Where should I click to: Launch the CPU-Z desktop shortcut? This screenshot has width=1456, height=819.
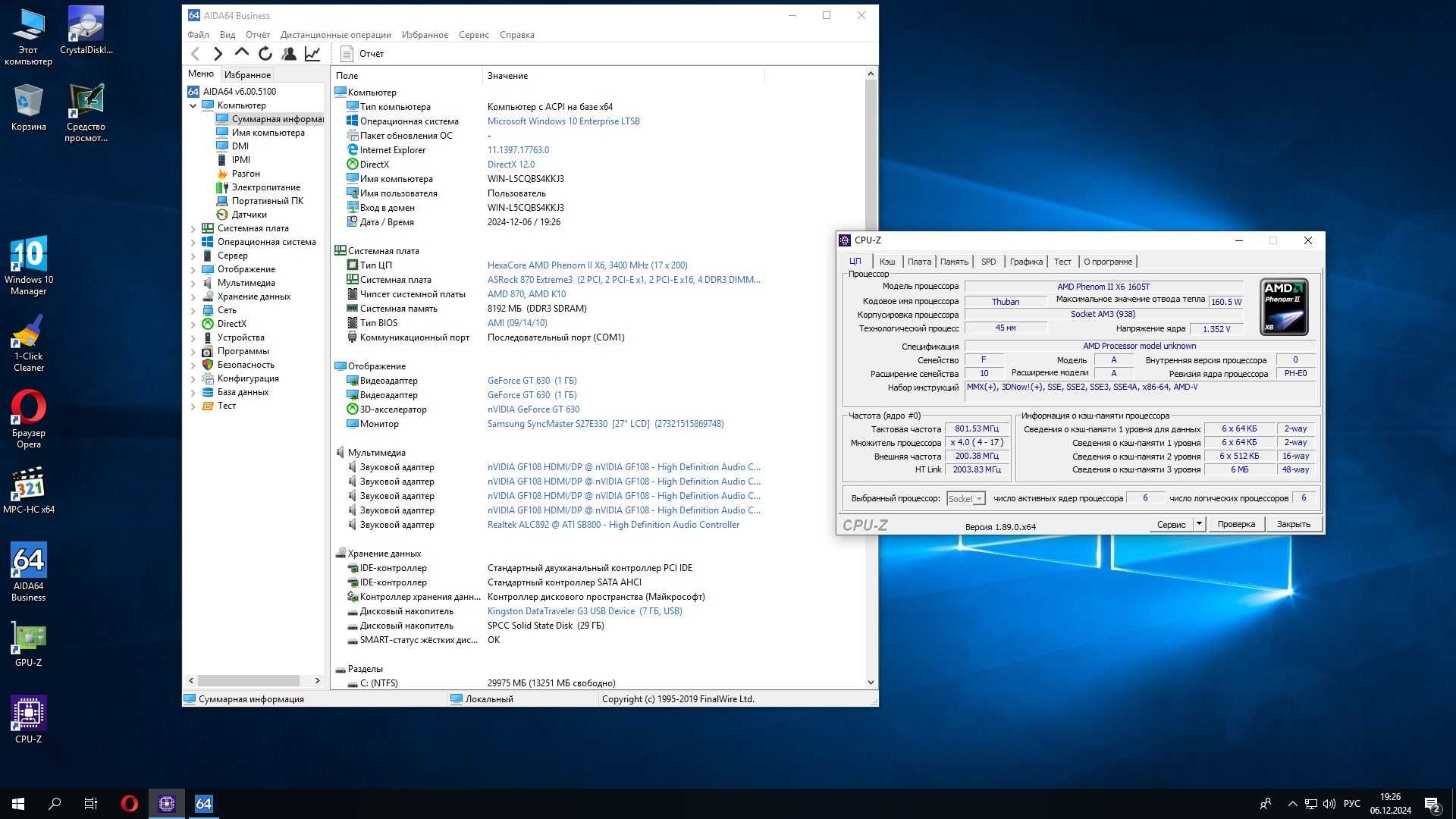29,720
